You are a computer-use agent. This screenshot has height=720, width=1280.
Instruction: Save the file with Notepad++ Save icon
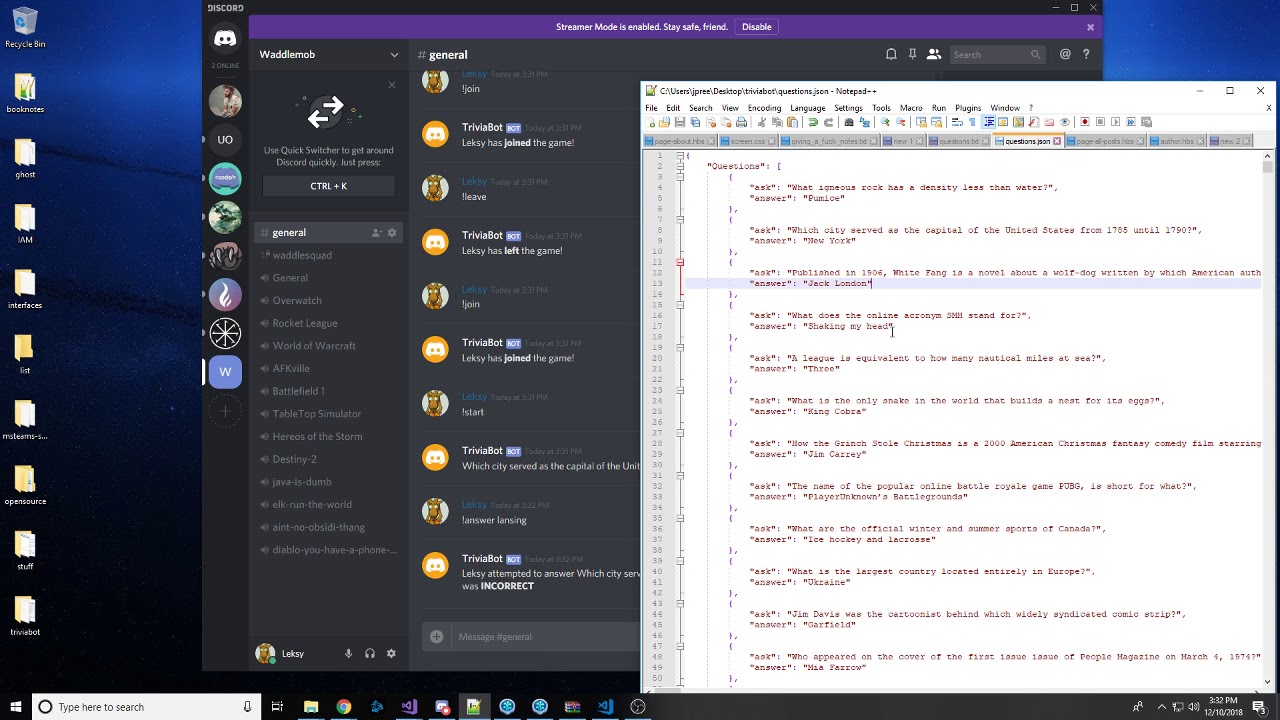pos(680,122)
